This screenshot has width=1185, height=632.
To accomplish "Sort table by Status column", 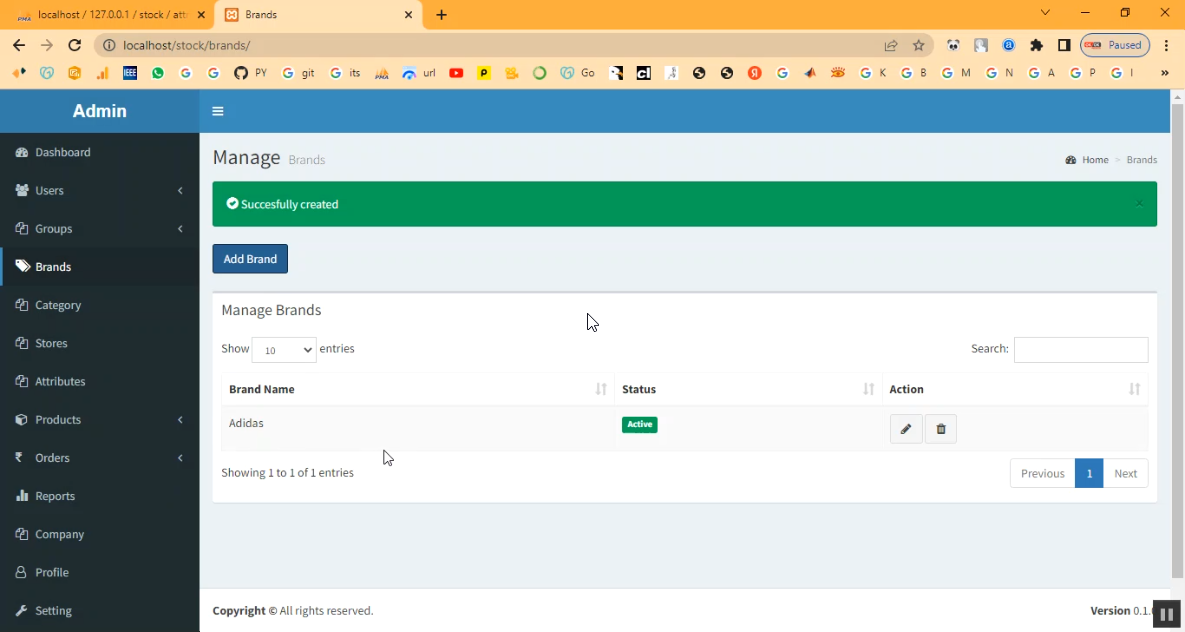I will (748, 389).
